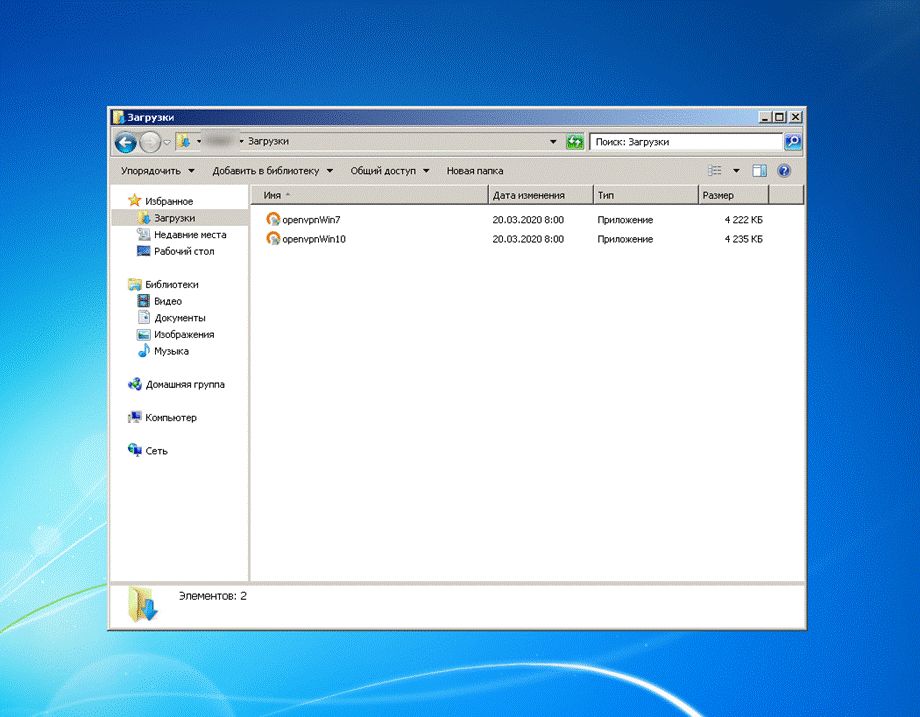Click the Документы page icon
The height and width of the screenshot is (717, 920).
click(x=144, y=317)
